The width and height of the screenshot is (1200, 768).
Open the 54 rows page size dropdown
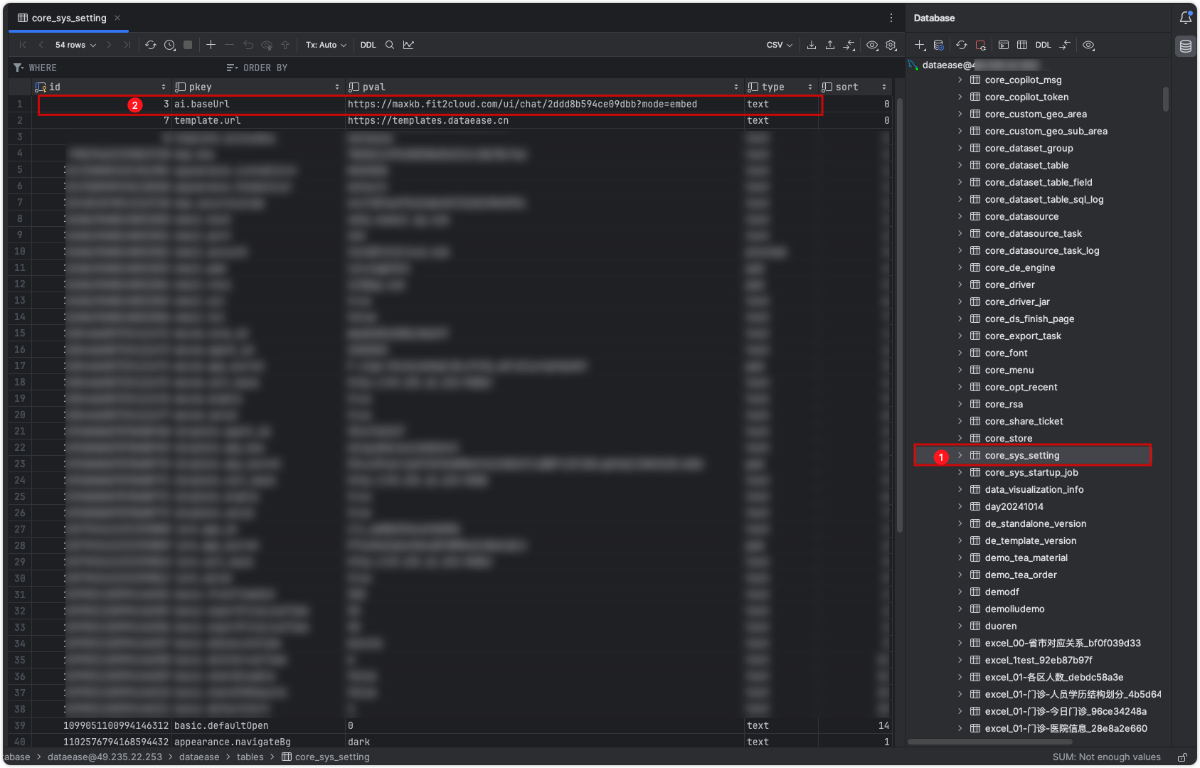coord(74,45)
